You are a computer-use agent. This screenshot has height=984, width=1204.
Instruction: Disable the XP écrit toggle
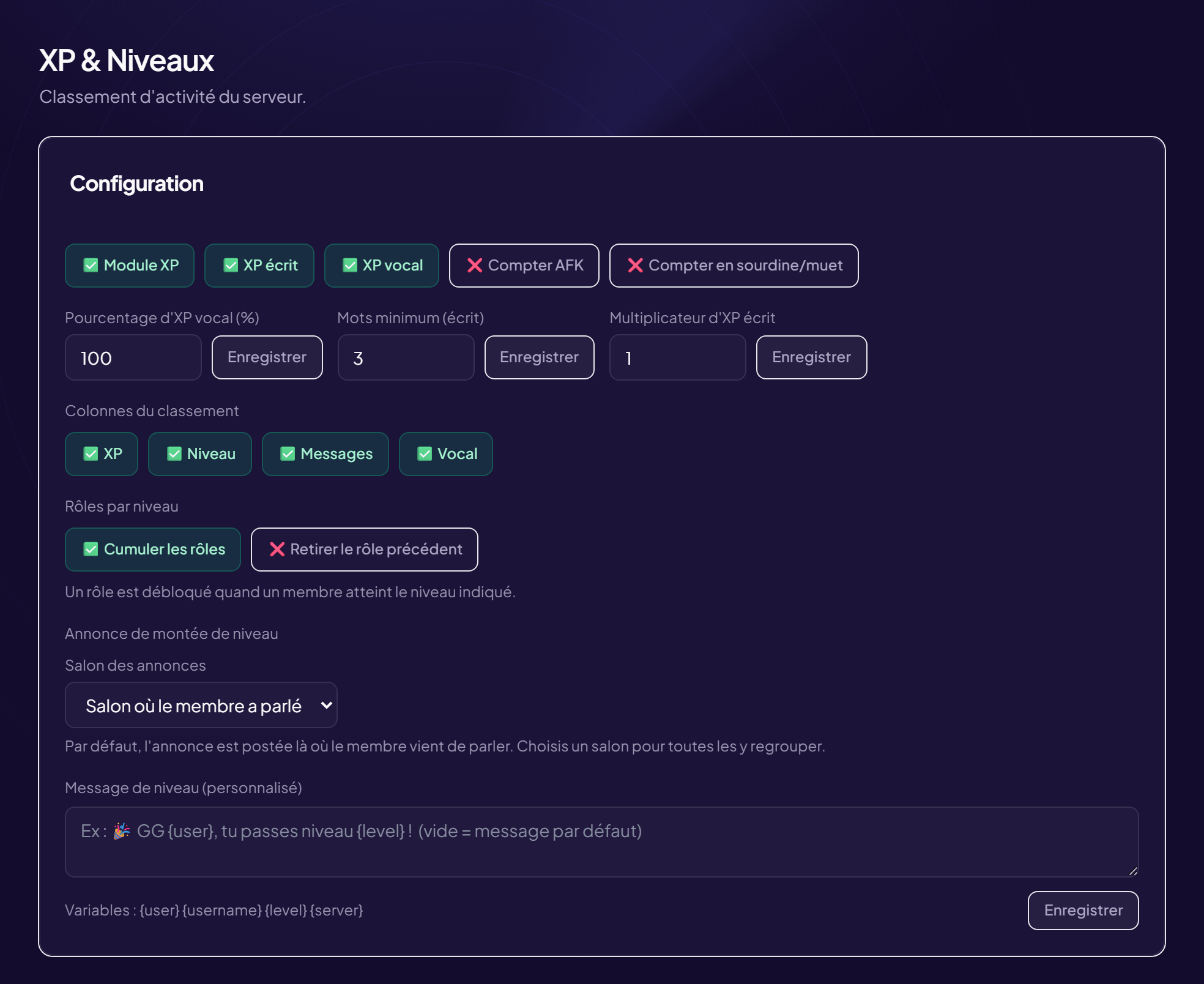click(x=259, y=266)
